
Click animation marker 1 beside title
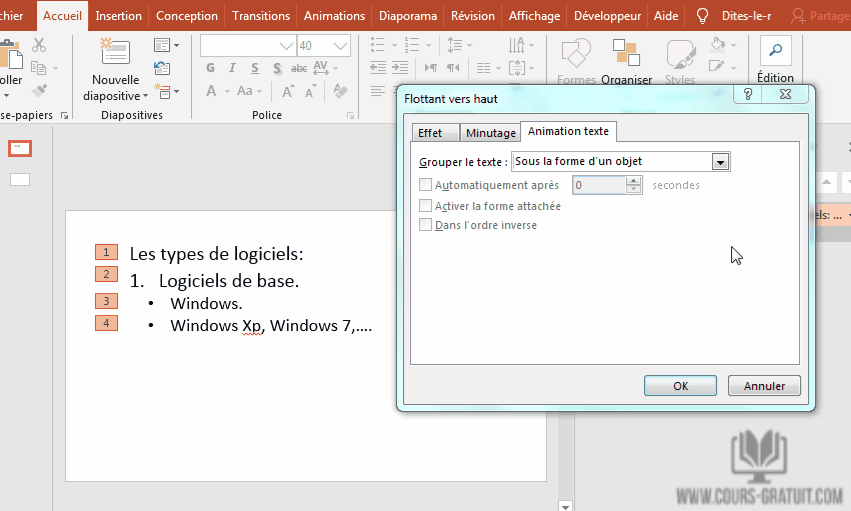[x=106, y=252]
